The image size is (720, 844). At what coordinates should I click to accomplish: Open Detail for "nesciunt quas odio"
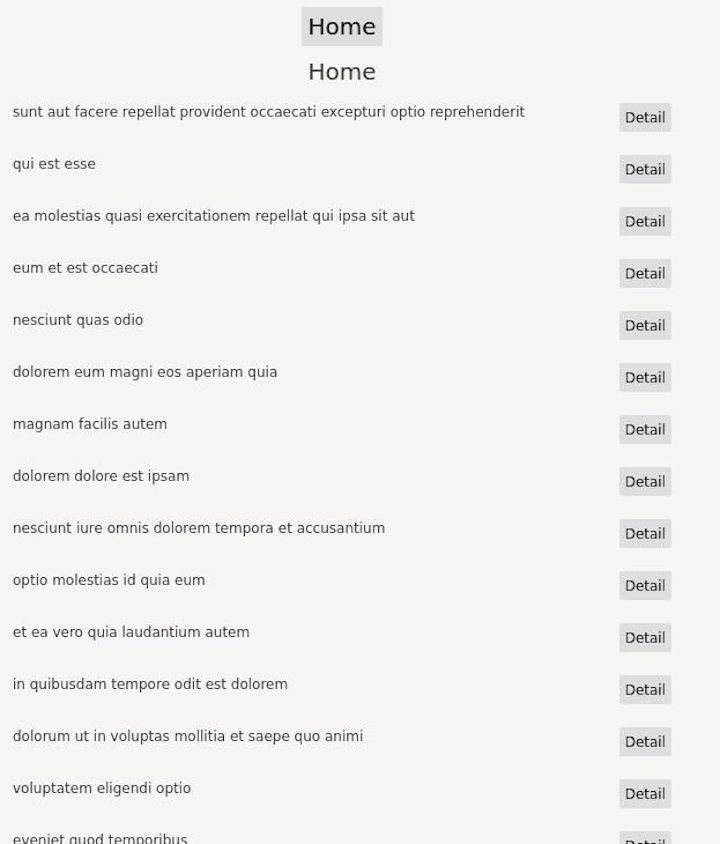(644, 325)
